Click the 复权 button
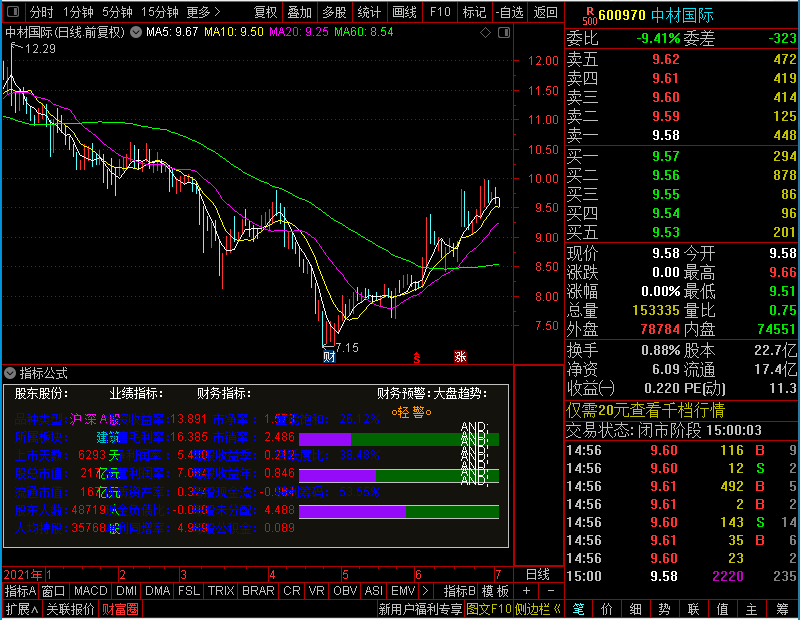The height and width of the screenshot is (620, 800). click(x=265, y=12)
